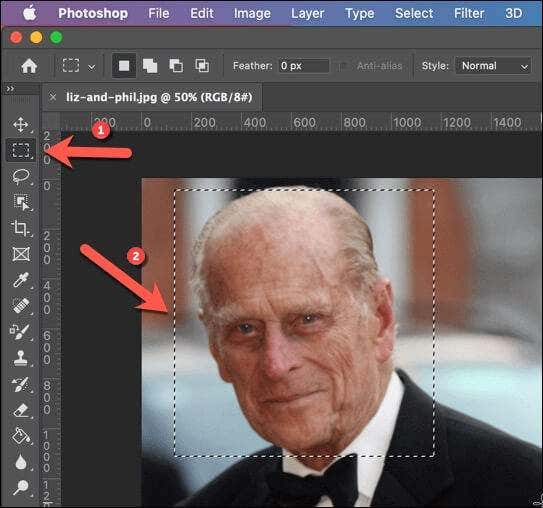
Task: Choose Intersect with selection mode
Action: pyautogui.click(x=202, y=66)
